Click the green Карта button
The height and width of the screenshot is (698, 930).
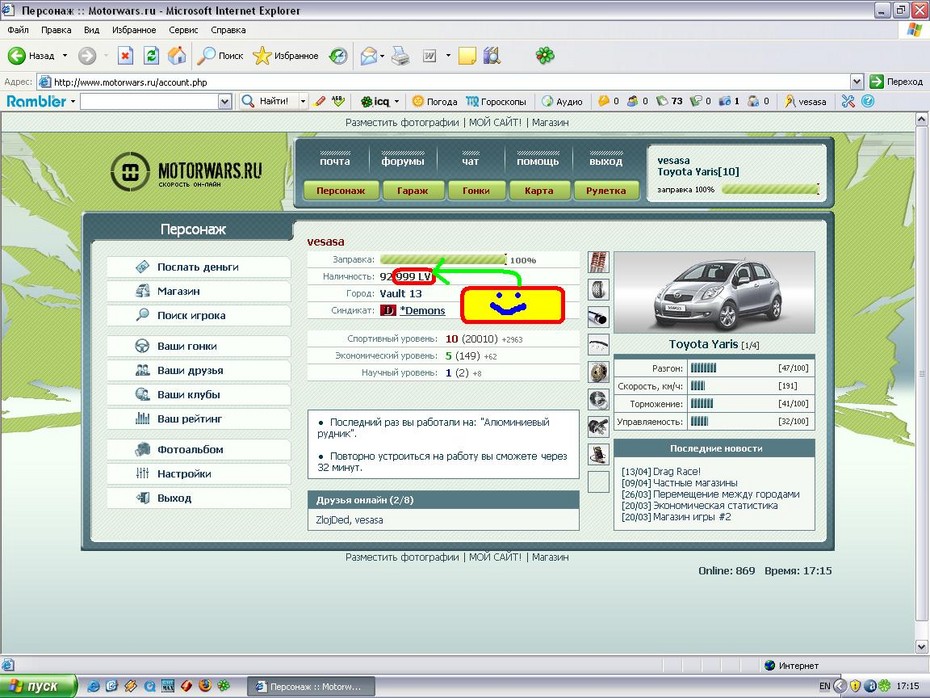(539, 190)
